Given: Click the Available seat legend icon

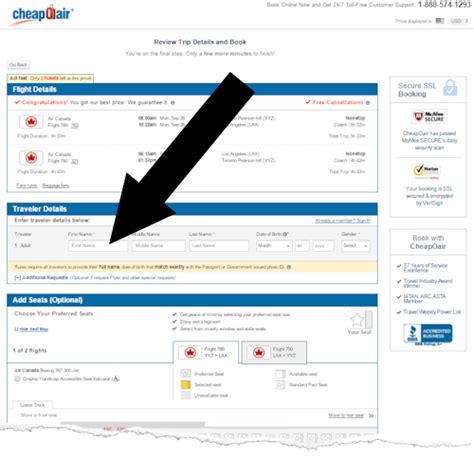Looking at the screenshot, I should 280,374.
